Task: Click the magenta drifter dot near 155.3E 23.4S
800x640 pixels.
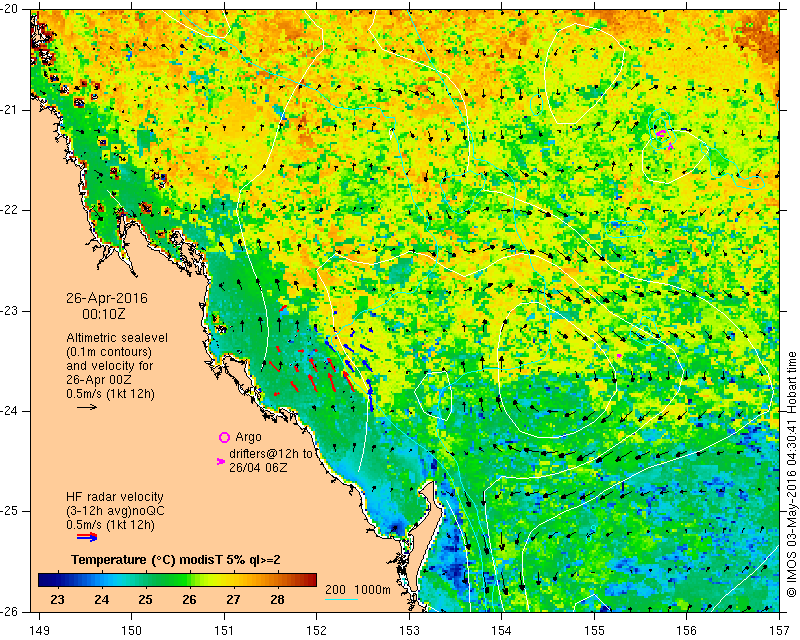Action: point(619,355)
